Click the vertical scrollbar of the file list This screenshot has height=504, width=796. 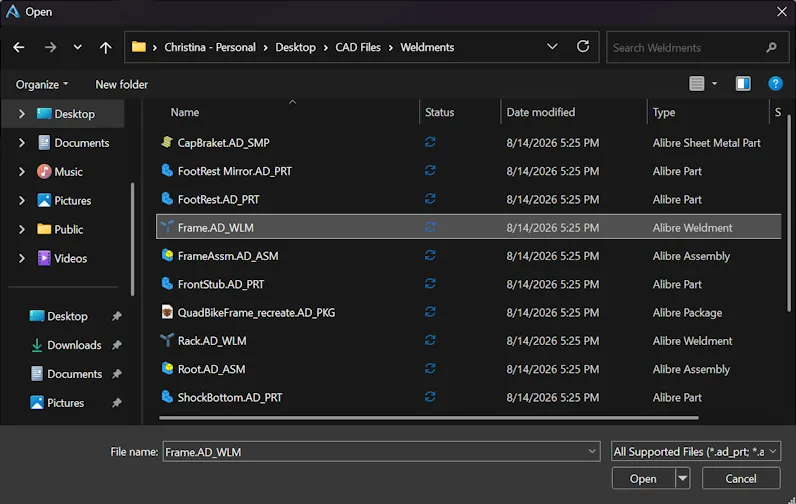click(788, 213)
